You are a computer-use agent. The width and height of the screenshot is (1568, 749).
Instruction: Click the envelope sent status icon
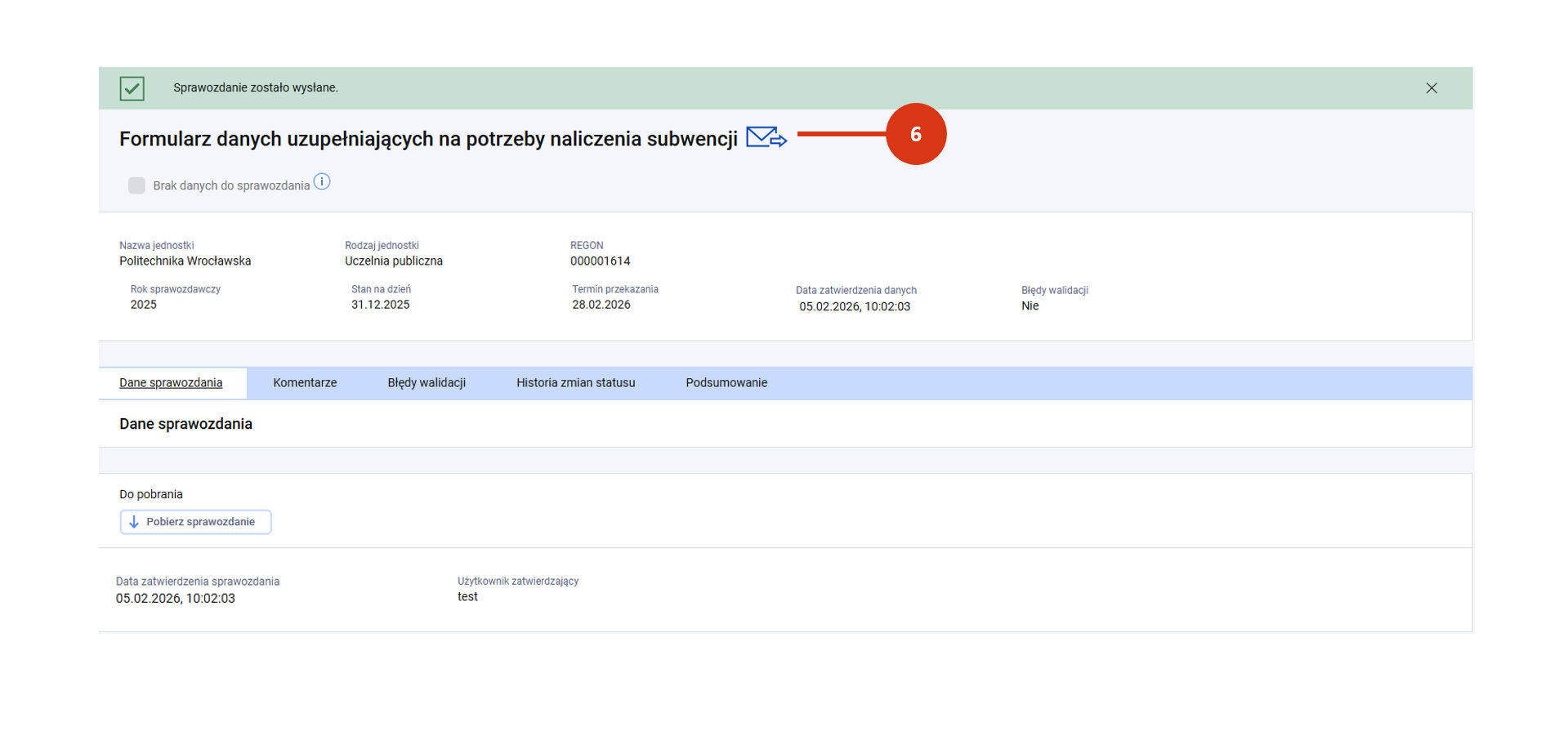766,138
